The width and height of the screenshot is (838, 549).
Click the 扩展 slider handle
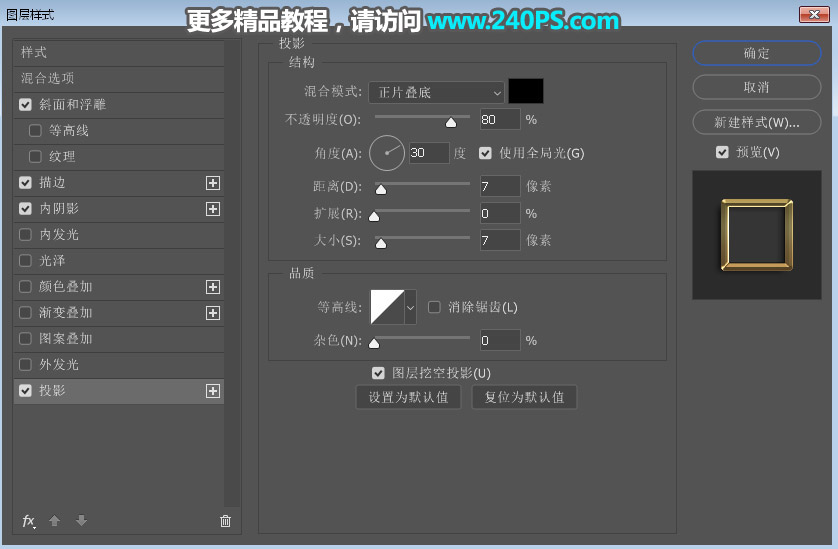coord(374,216)
